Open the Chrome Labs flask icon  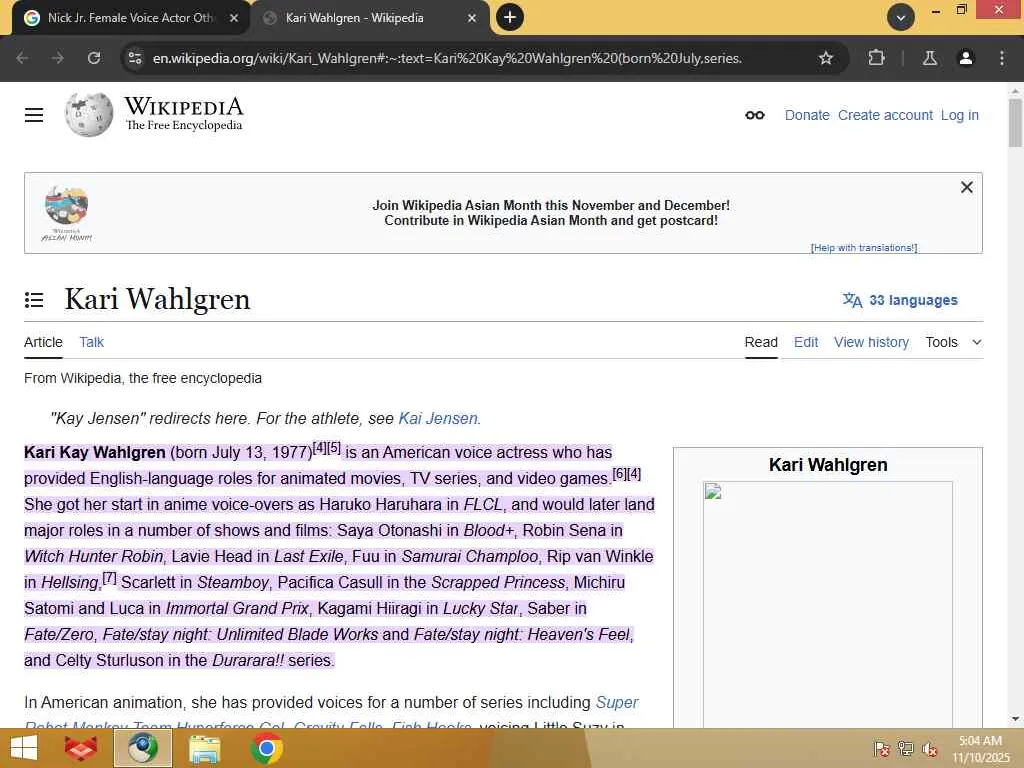click(x=930, y=58)
